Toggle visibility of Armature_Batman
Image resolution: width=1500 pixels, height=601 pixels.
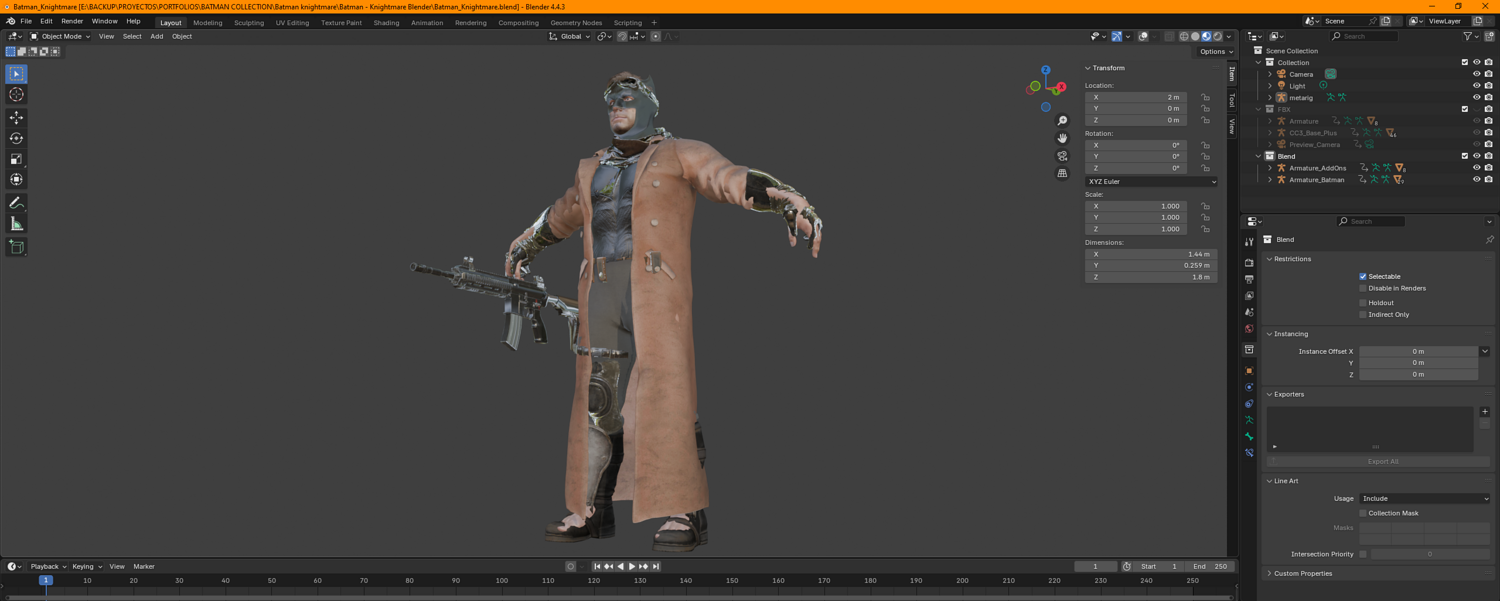point(1476,180)
